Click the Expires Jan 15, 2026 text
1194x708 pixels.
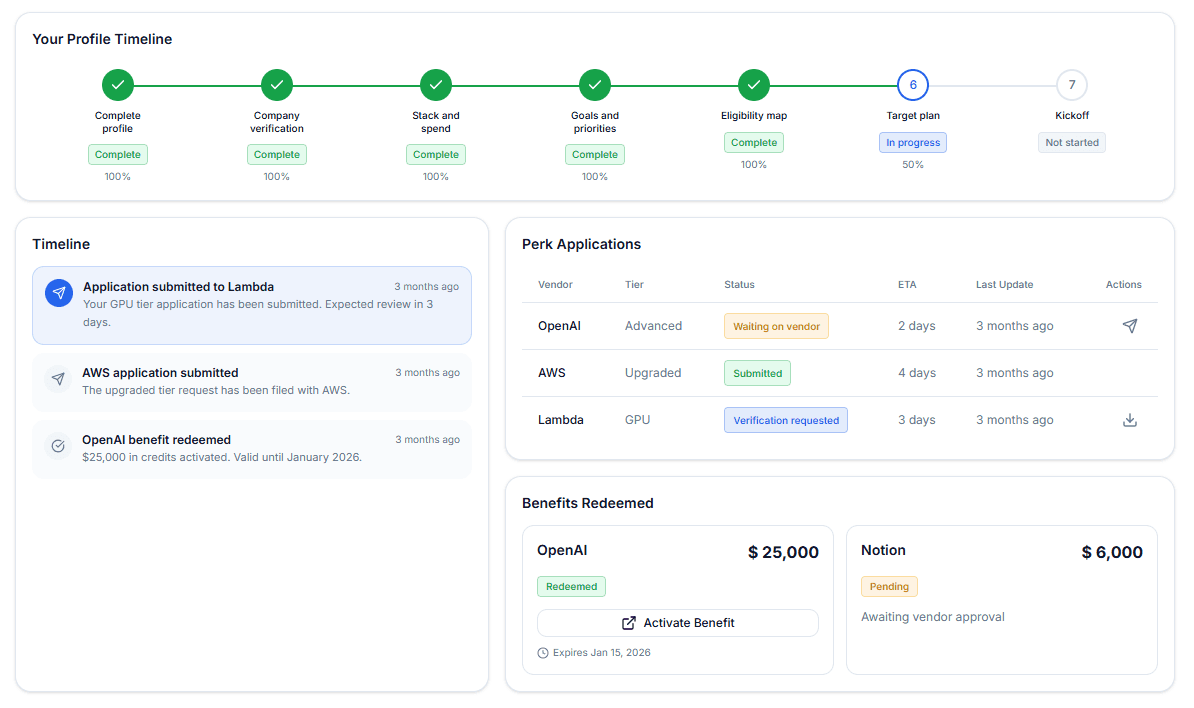click(x=602, y=653)
